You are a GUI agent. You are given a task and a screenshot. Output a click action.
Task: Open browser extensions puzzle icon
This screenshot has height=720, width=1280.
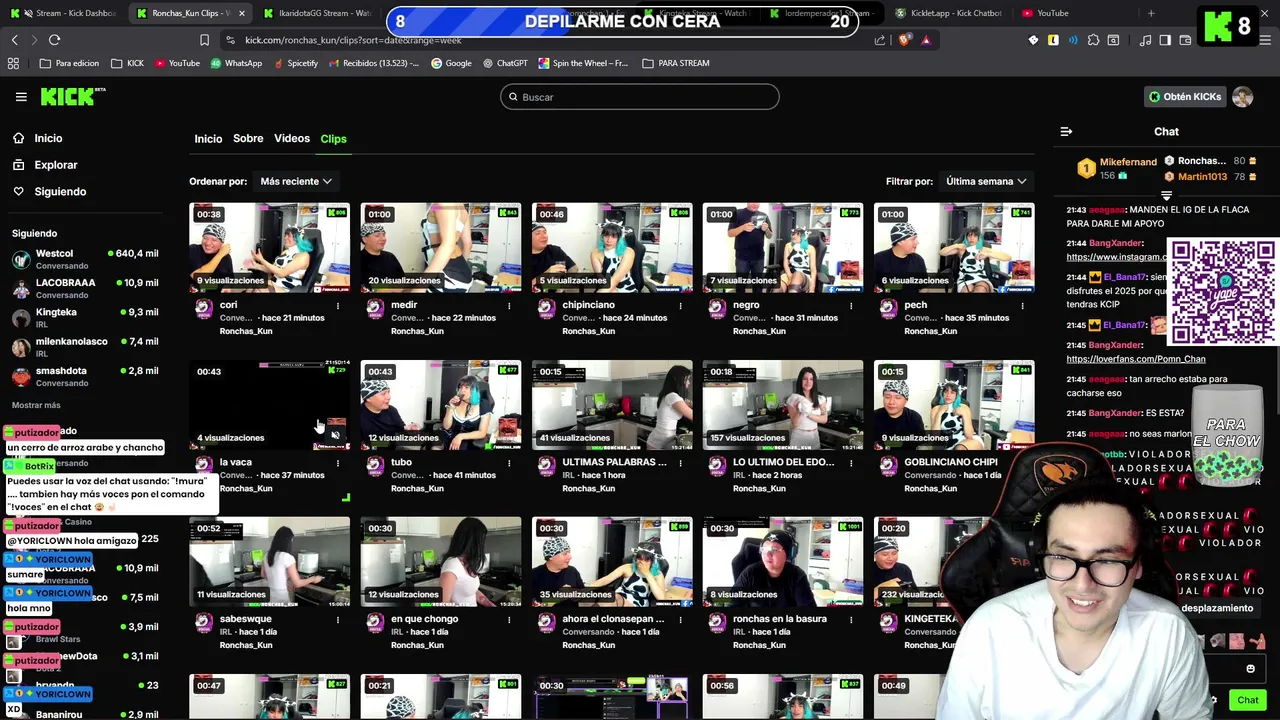[1093, 40]
